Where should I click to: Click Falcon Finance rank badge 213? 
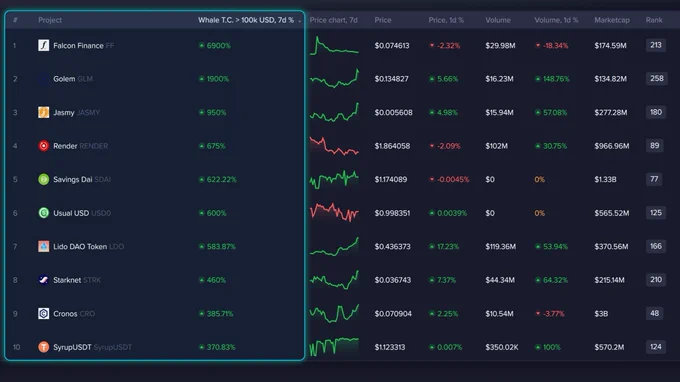pyautogui.click(x=656, y=45)
